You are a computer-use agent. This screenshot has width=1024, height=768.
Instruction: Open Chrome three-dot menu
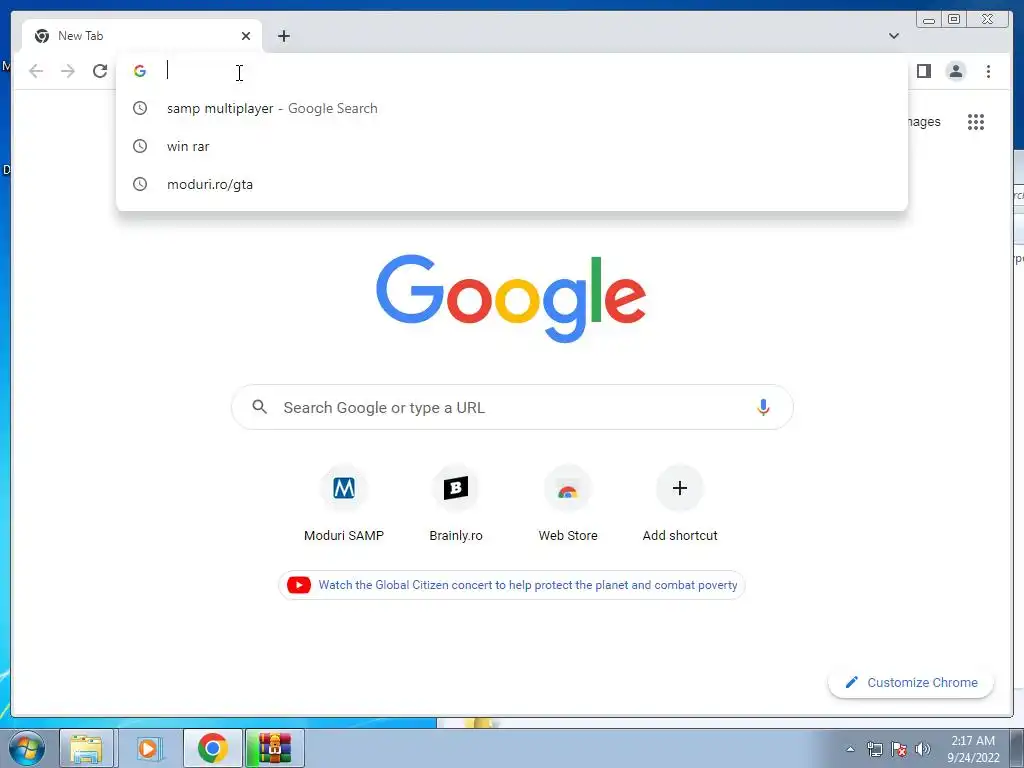pyautogui.click(x=988, y=71)
